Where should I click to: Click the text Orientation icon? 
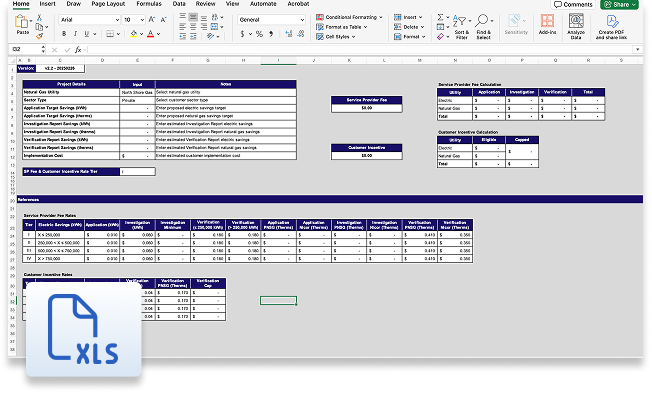(211, 37)
